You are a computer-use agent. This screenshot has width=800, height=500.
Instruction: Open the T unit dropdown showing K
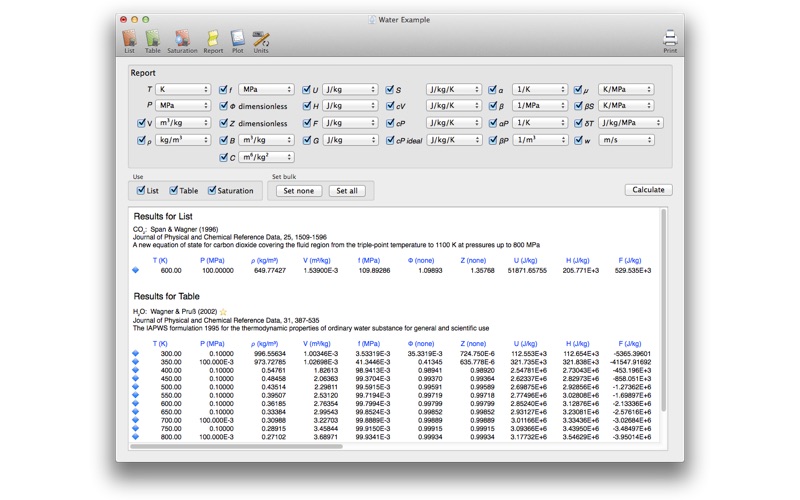(183, 89)
